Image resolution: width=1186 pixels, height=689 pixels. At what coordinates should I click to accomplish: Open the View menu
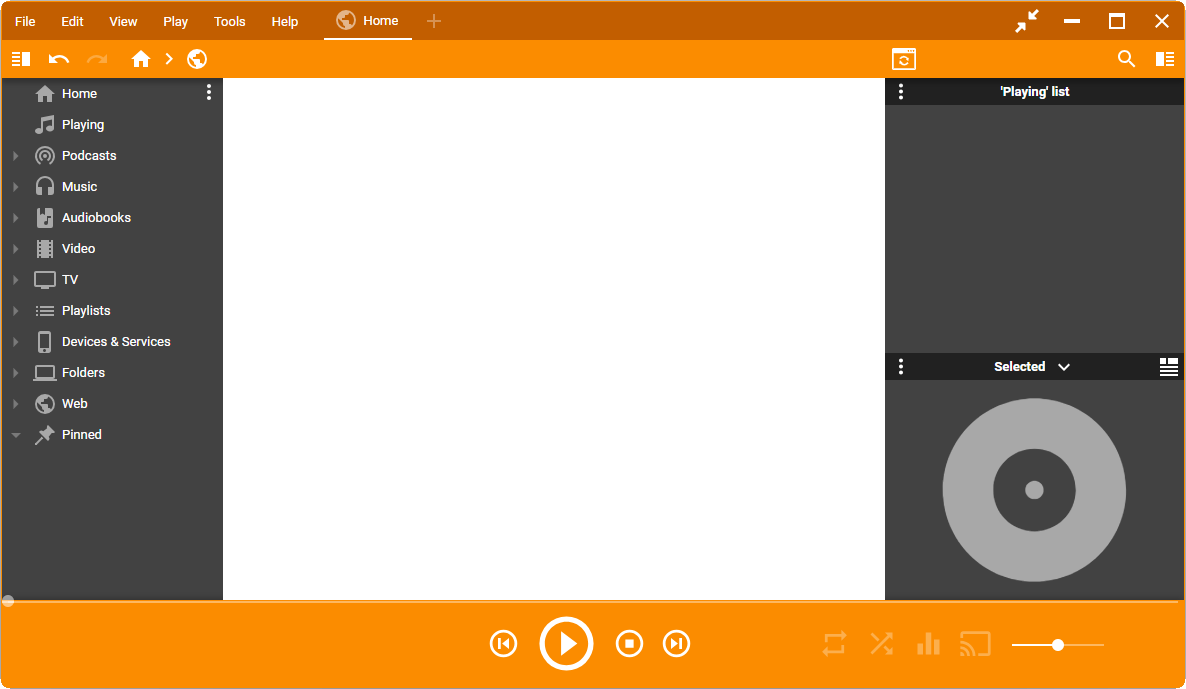[123, 21]
